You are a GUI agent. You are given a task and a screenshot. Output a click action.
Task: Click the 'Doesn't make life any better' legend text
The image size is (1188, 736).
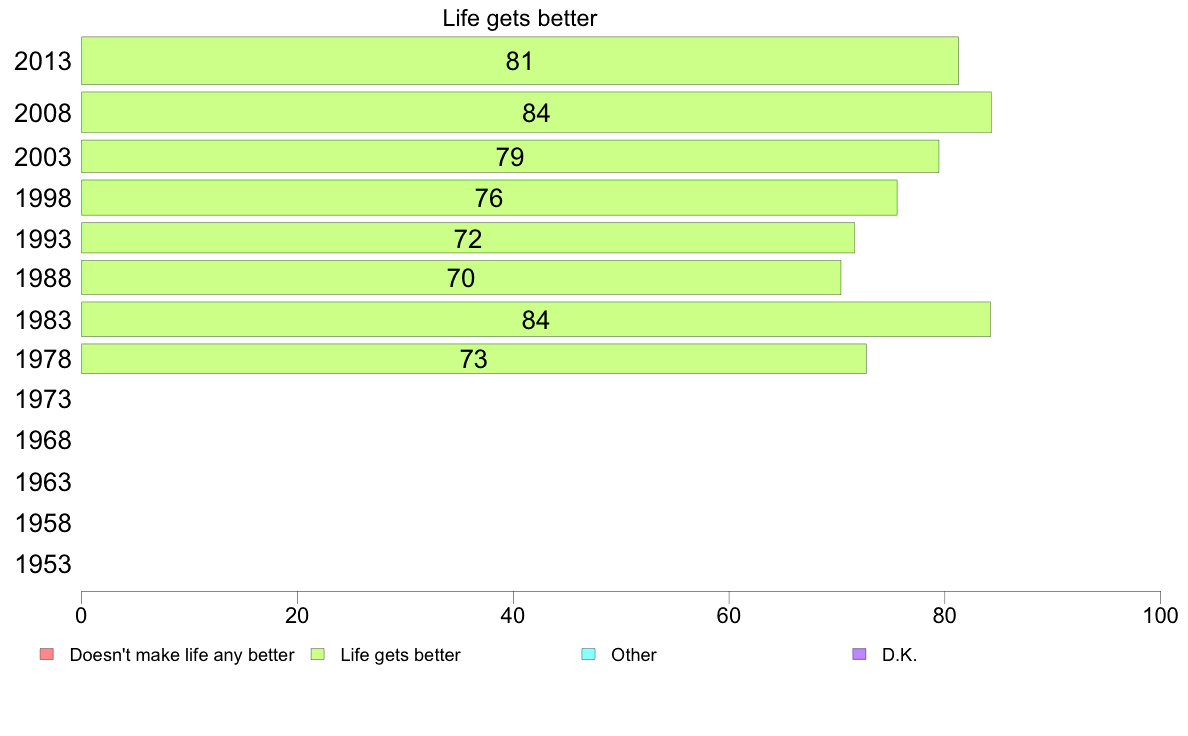182,655
